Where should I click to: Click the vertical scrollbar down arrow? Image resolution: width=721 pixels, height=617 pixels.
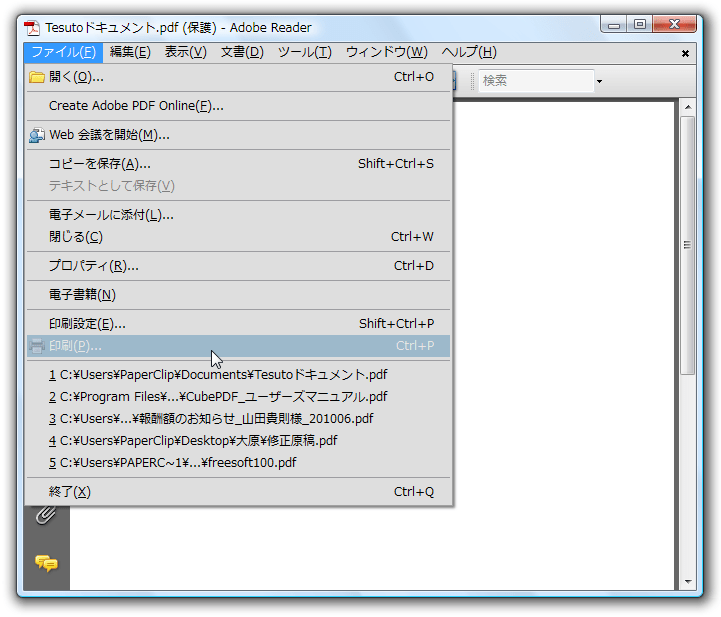tap(688, 582)
